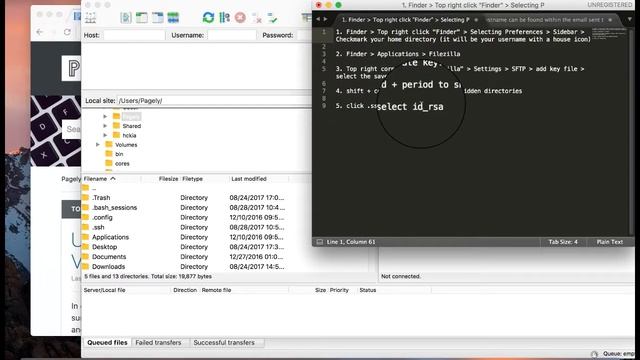Viewport: 640px width, 360px height.
Task: Select the hckia folder label in local tree
Action: click(x=129, y=136)
